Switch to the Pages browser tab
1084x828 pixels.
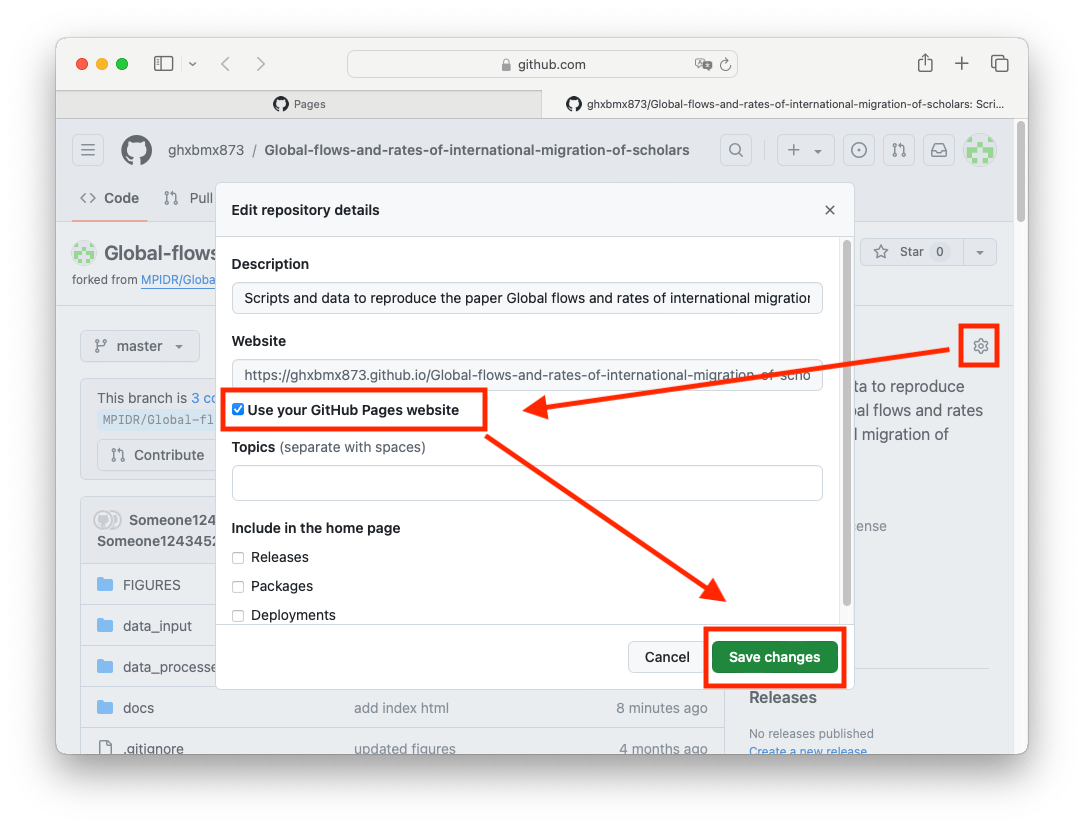[299, 104]
